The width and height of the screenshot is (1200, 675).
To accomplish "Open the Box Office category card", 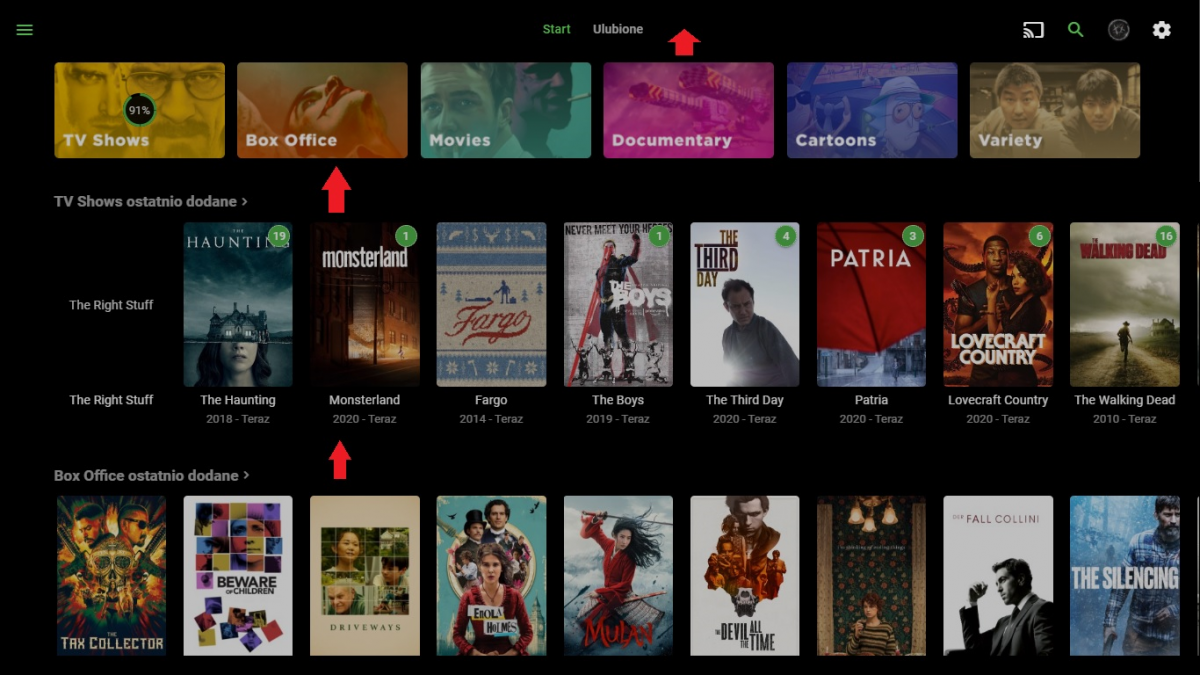I will [322, 110].
